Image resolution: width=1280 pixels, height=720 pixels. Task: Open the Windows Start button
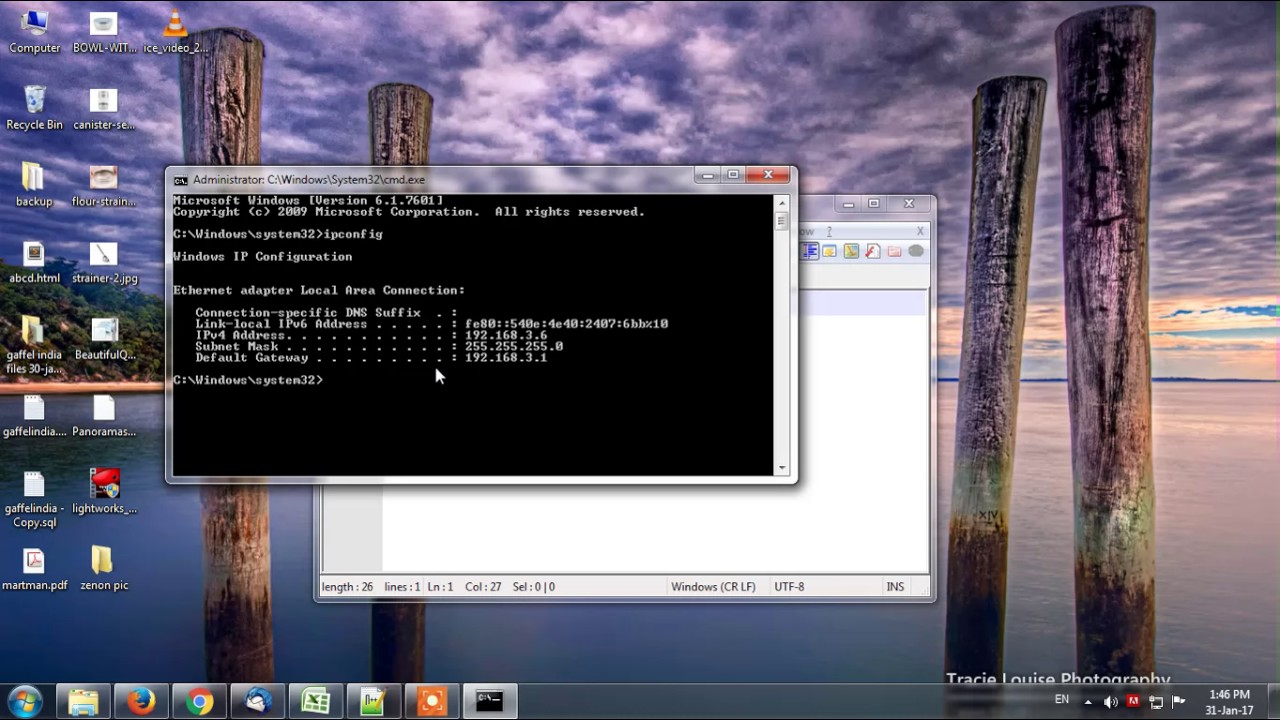(24, 701)
